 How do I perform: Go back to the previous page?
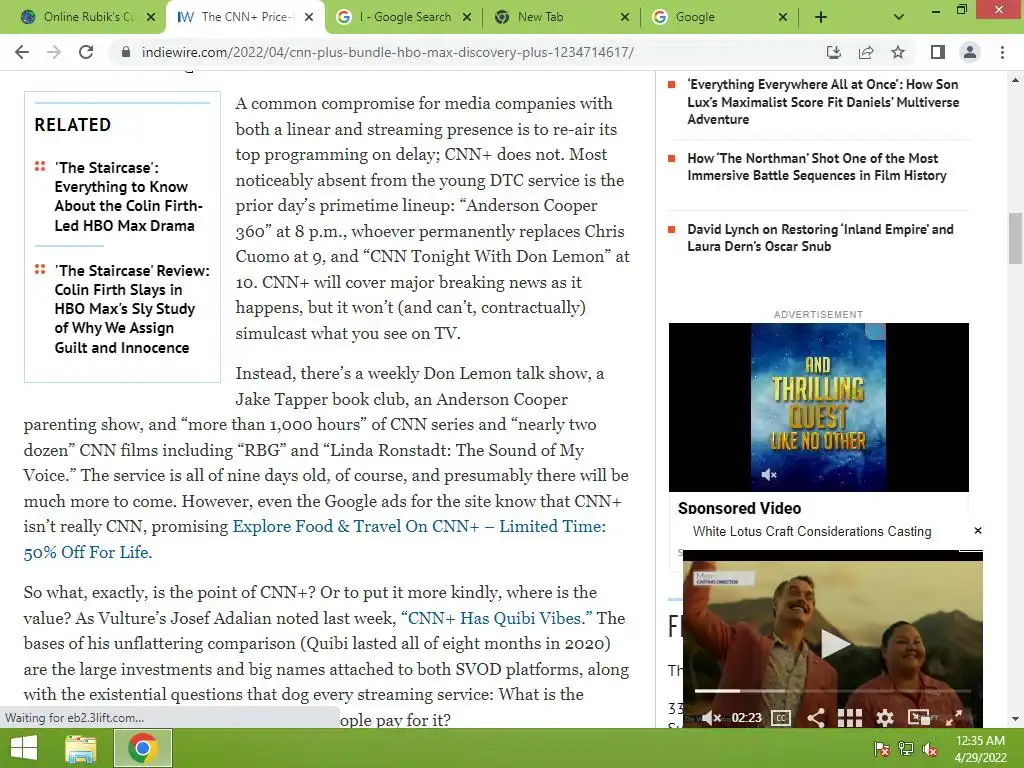point(22,52)
